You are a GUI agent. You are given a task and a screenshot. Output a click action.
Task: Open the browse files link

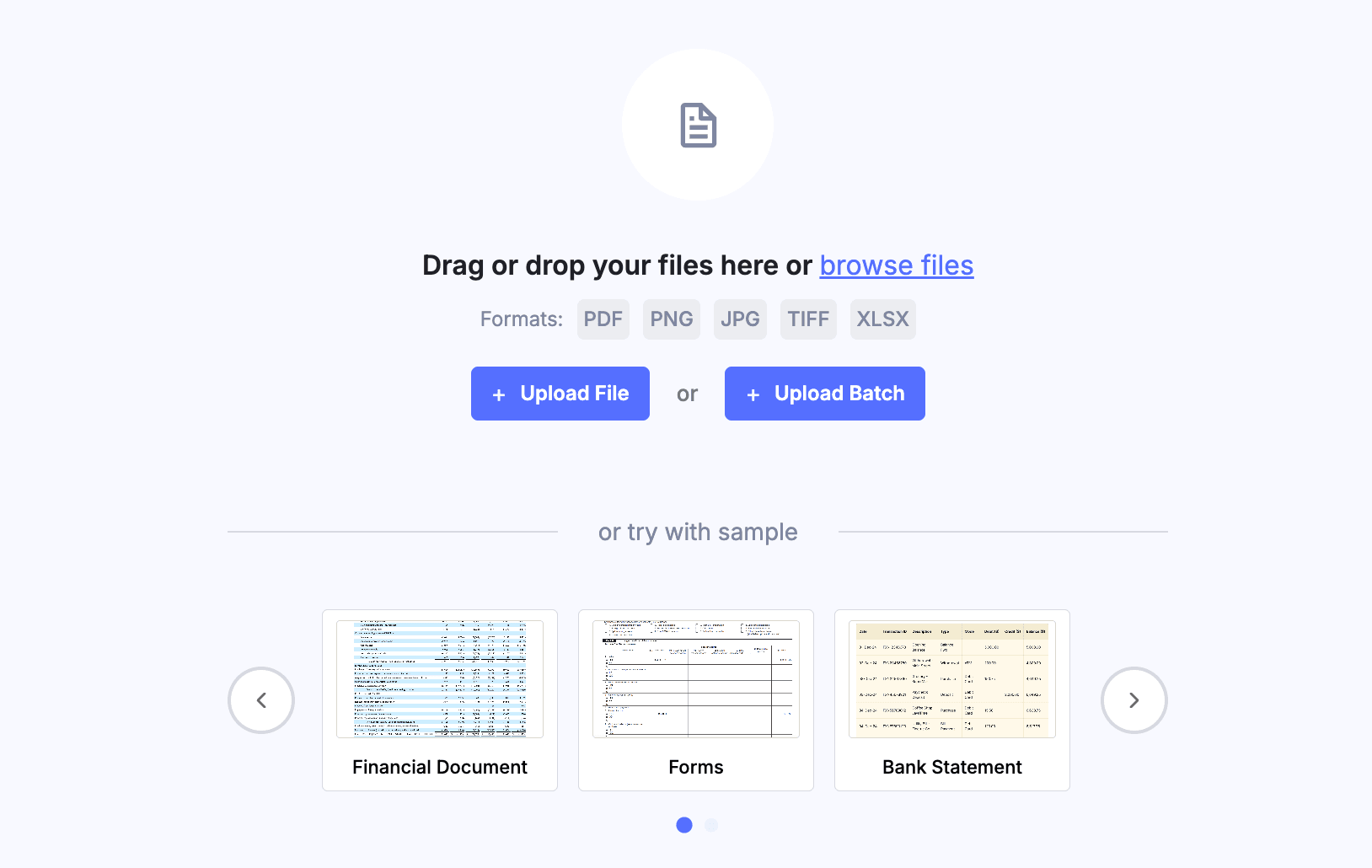[x=897, y=265]
